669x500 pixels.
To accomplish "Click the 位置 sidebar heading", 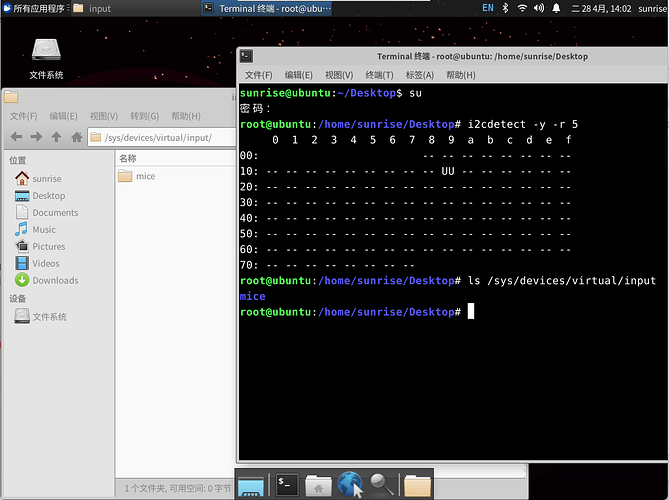I will click(x=17, y=160).
